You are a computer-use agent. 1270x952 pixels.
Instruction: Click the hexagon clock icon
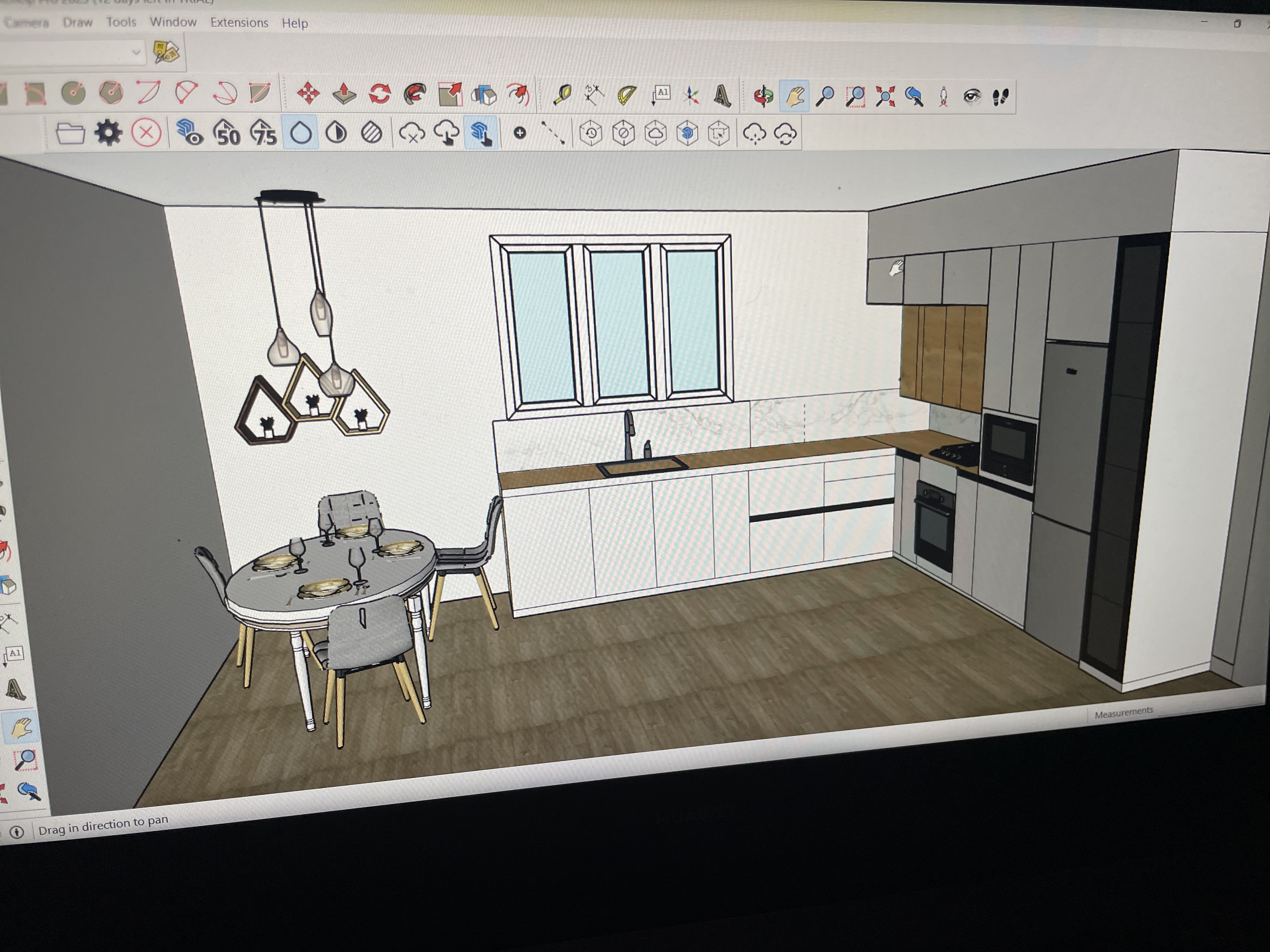click(x=591, y=134)
